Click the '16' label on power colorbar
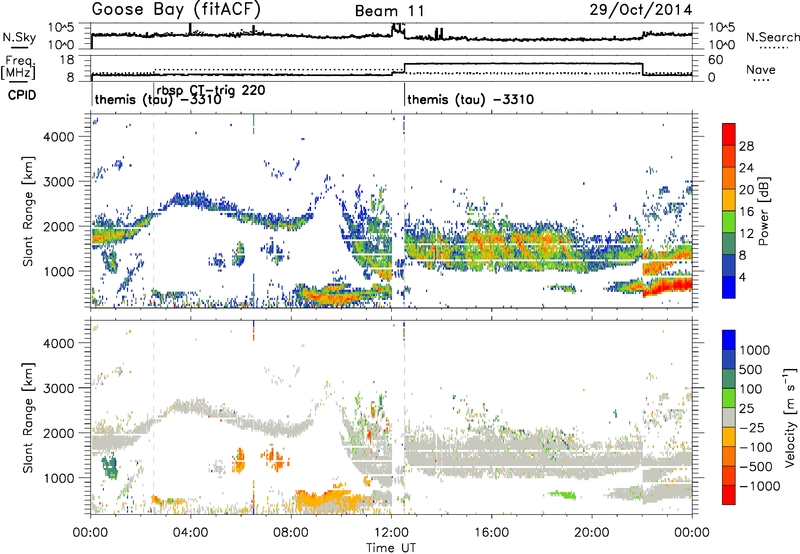800x554 pixels. pyautogui.click(x=746, y=212)
